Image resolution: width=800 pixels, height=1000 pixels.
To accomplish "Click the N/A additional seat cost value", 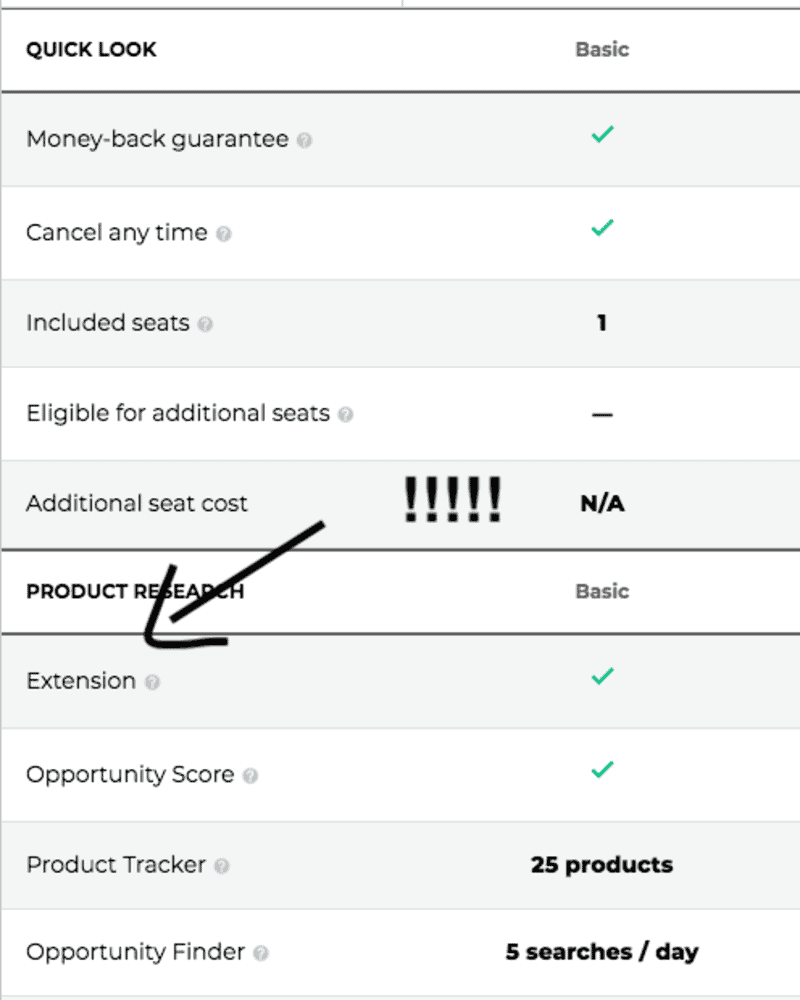I will pyautogui.click(x=602, y=504).
